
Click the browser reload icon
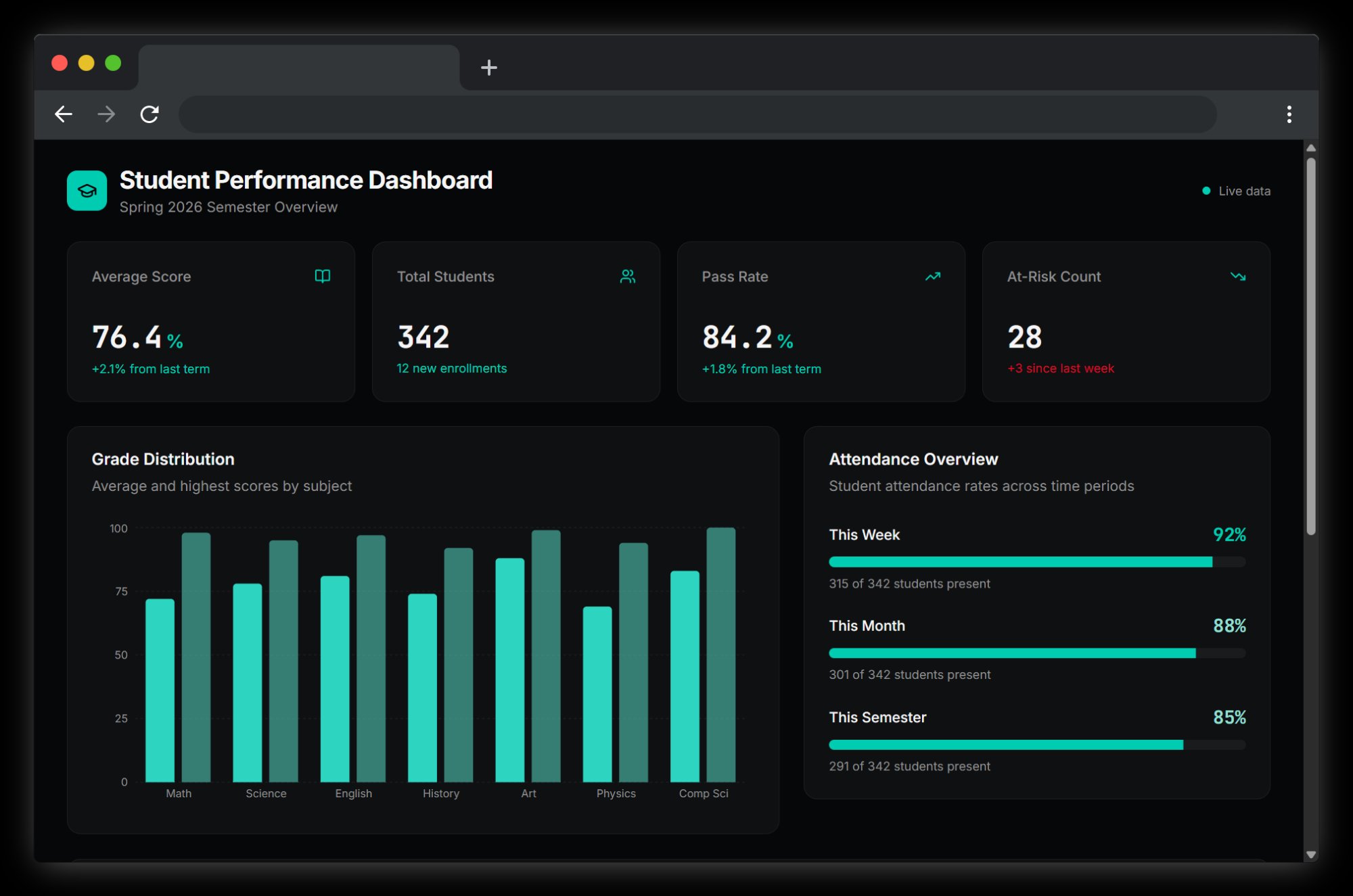[150, 114]
